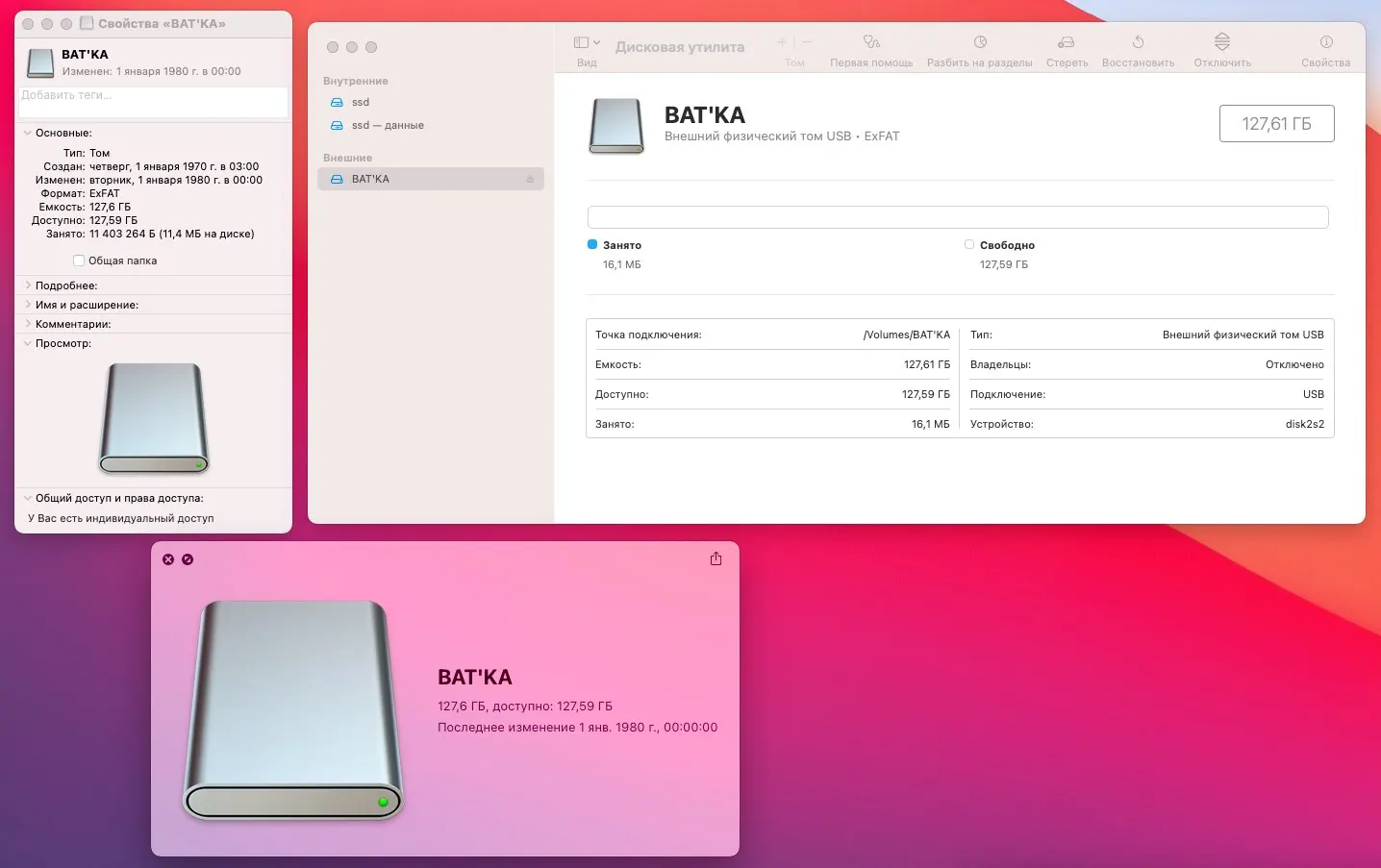The width and height of the screenshot is (1381, 868).
Task: Click the 127,61 ГБ capacity box
Action: click(1276, 123)
